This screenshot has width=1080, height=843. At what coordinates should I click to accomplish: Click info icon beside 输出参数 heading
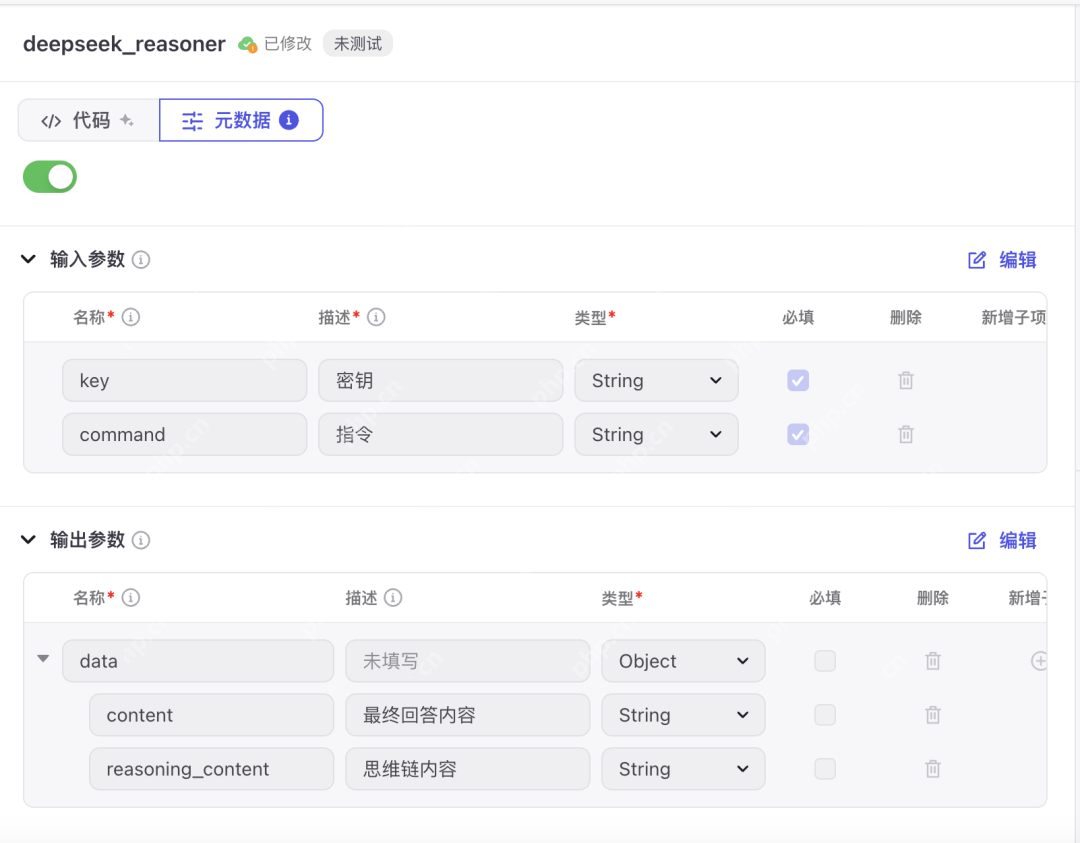(141, 540)
